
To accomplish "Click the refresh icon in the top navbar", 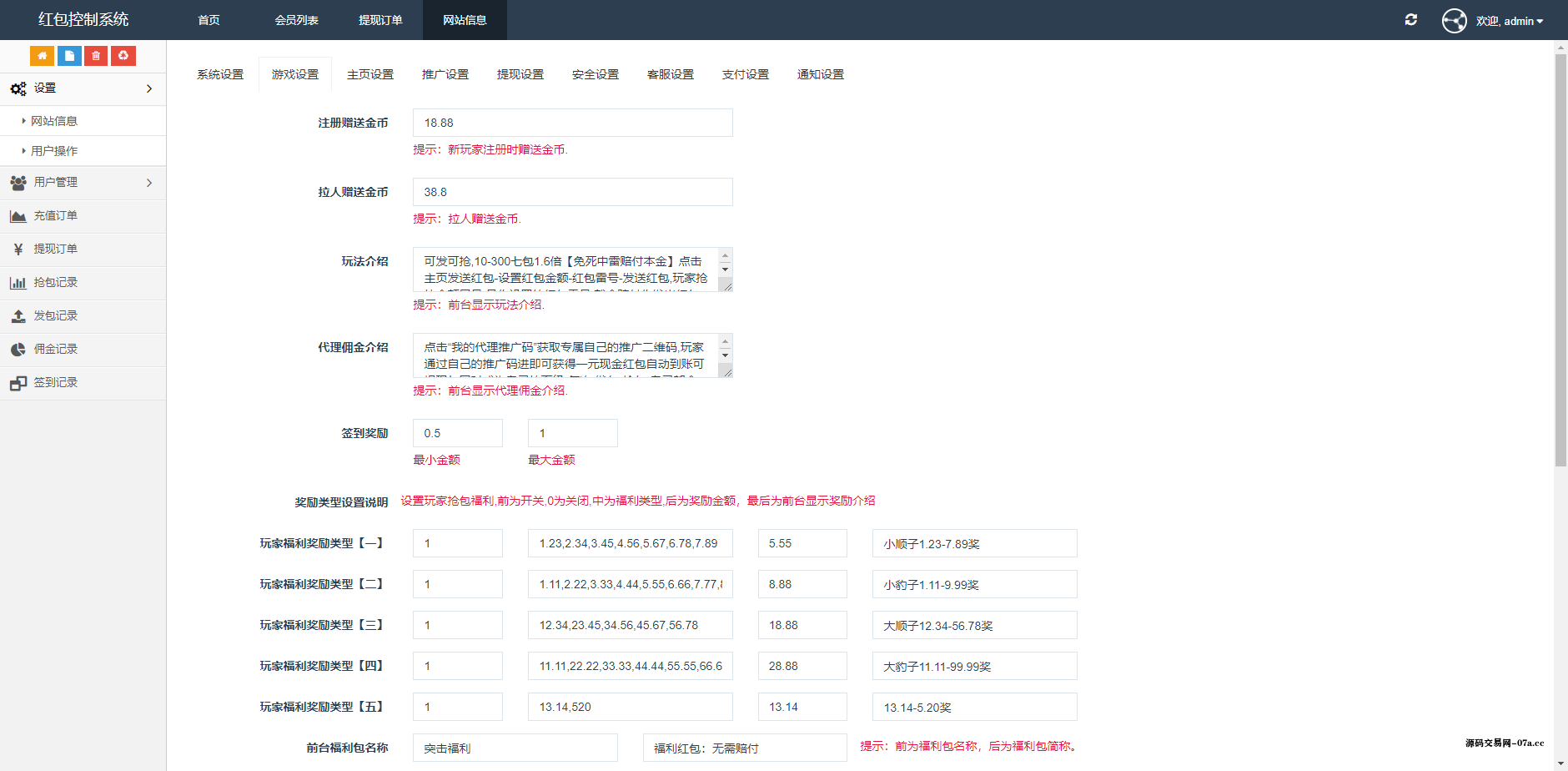I will [1411, 19].
